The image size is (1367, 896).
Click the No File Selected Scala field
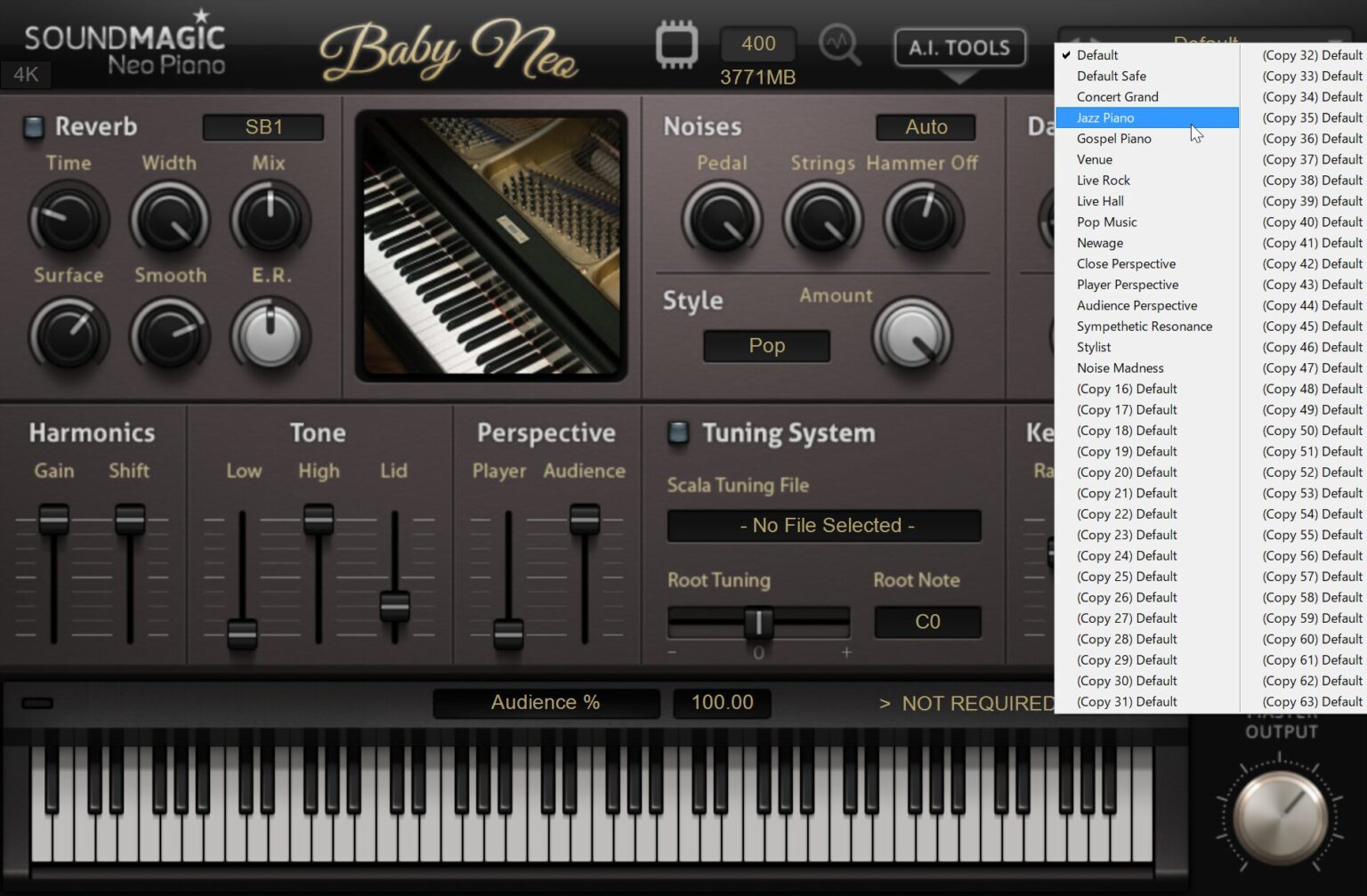825,526
